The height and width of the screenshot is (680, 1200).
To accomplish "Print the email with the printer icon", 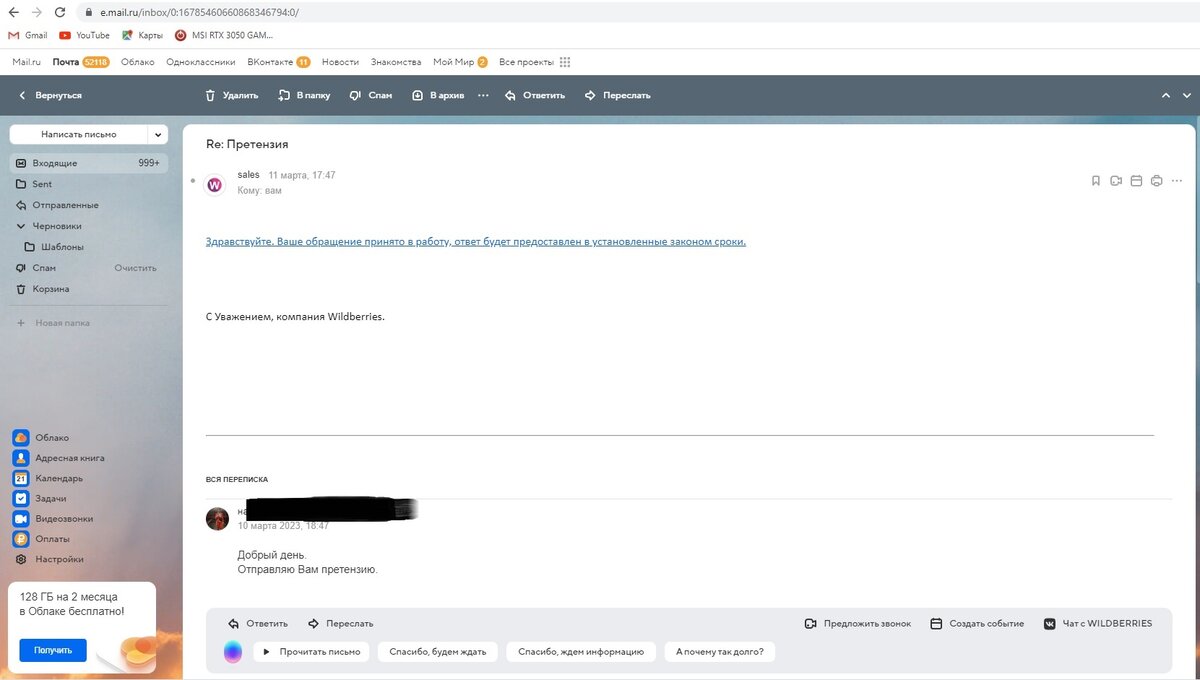I will 1156,181.
